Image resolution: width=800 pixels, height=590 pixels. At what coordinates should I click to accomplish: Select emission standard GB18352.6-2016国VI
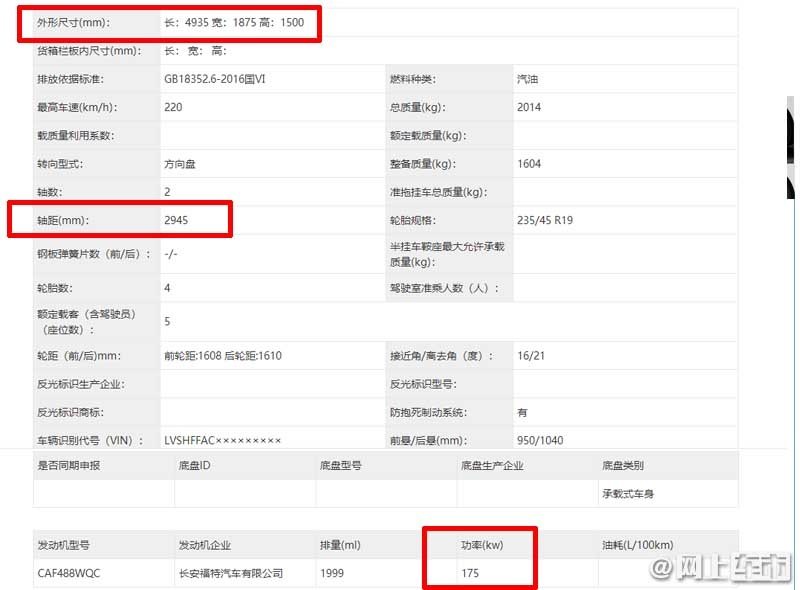(x=215, y=79)
